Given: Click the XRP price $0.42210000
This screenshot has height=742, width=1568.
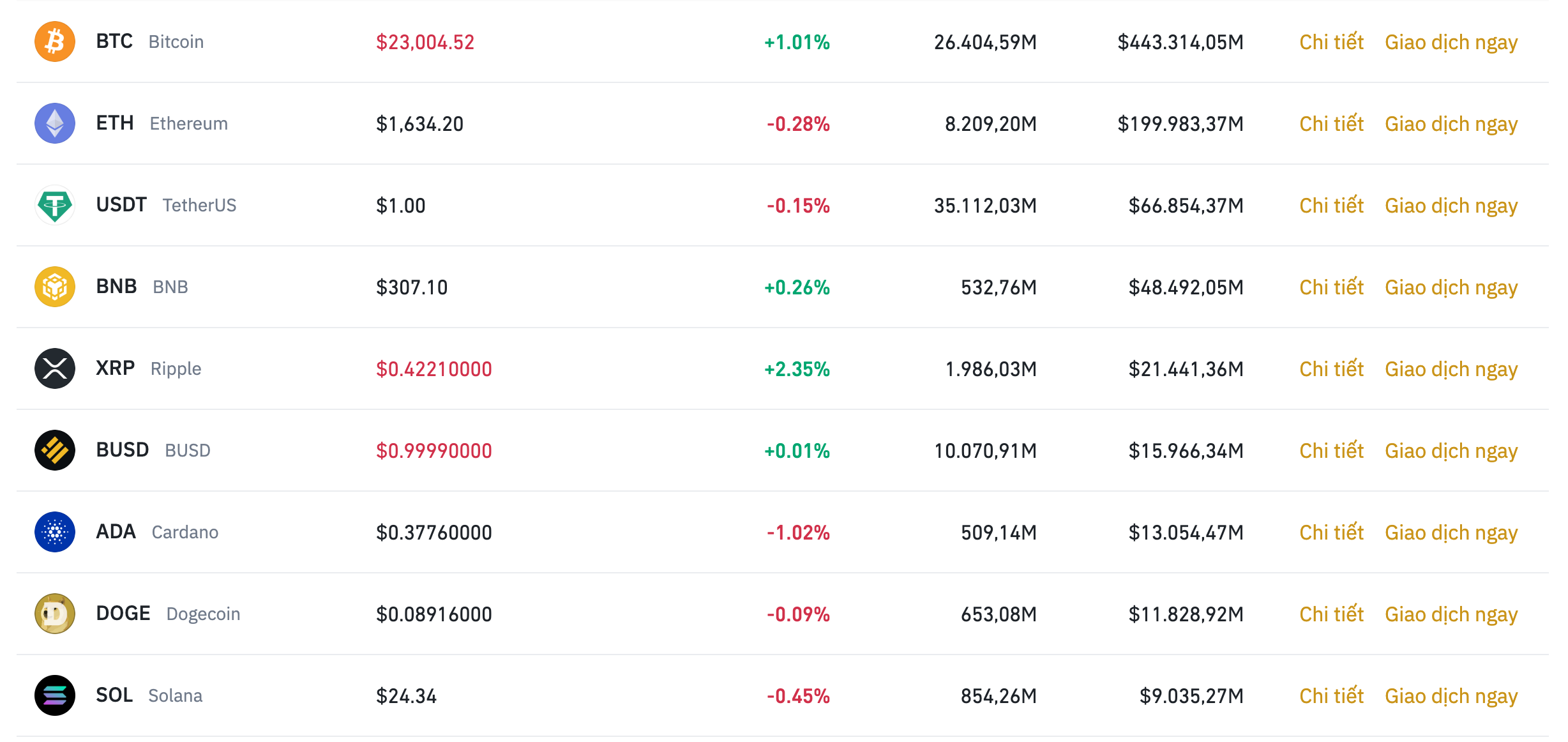Looking at the screenshot, I should tap(433, 369).
